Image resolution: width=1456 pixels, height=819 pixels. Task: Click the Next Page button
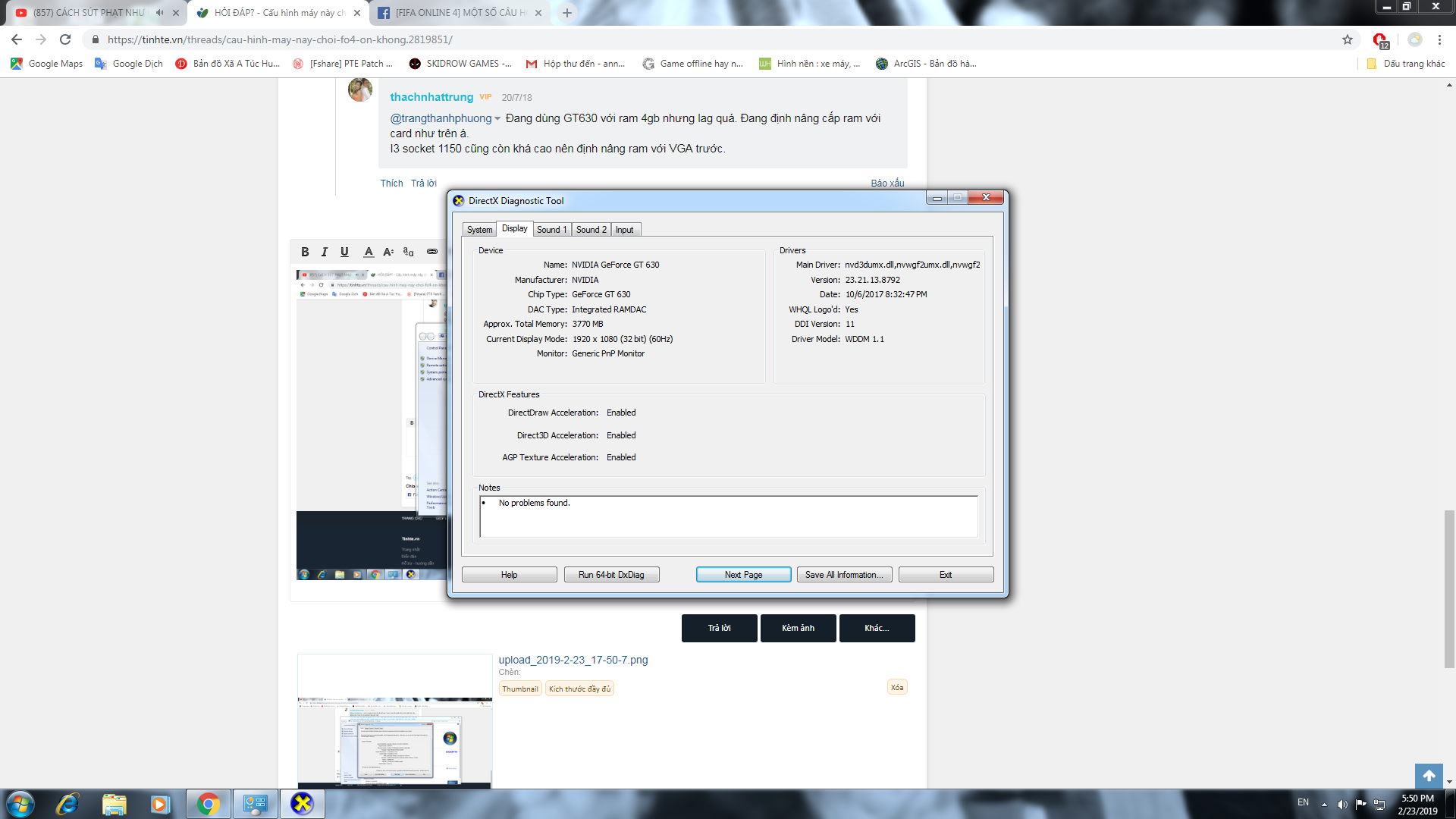click(743, 575)
